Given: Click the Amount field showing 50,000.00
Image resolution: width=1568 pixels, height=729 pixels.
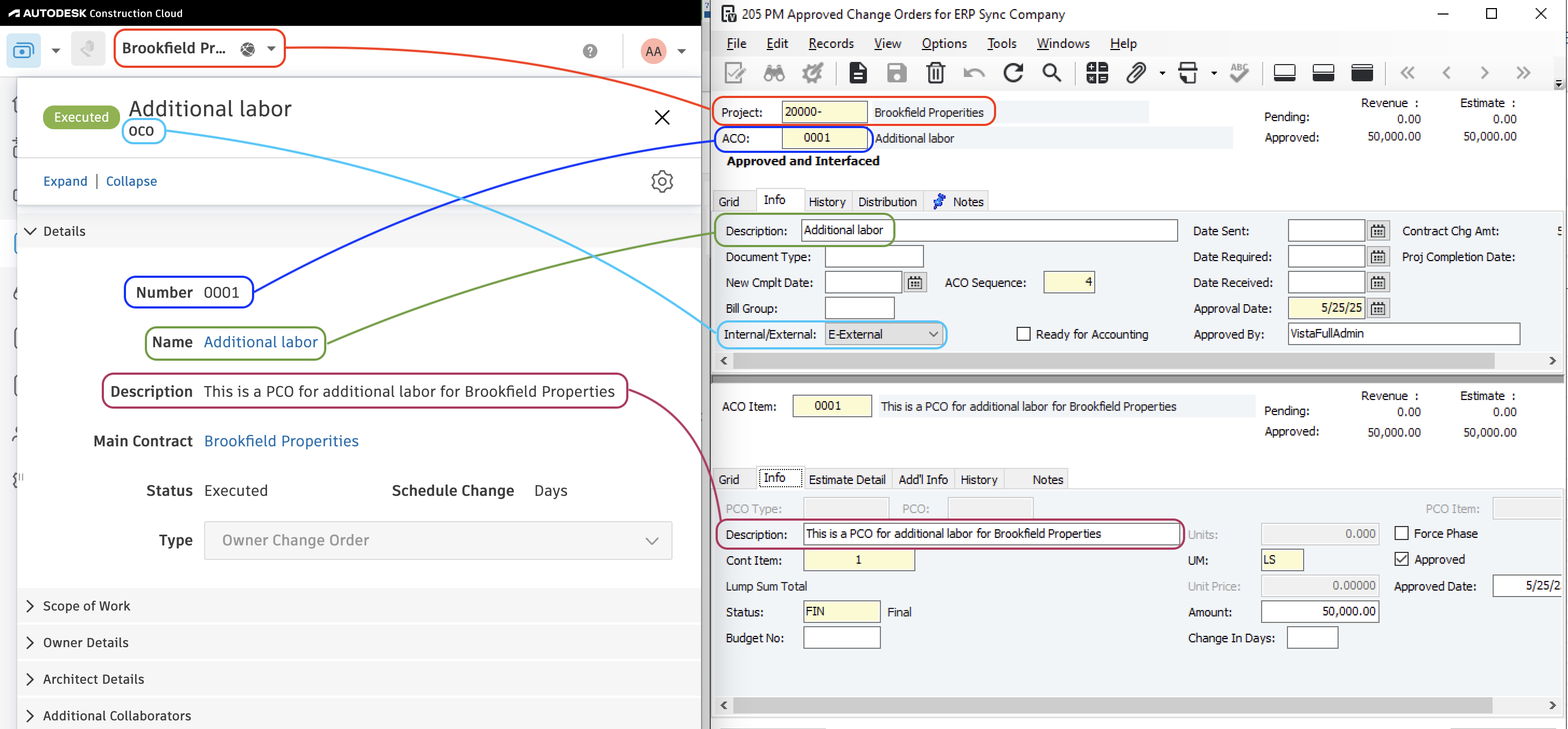Looking at the screenshot, I should 1320,612.
